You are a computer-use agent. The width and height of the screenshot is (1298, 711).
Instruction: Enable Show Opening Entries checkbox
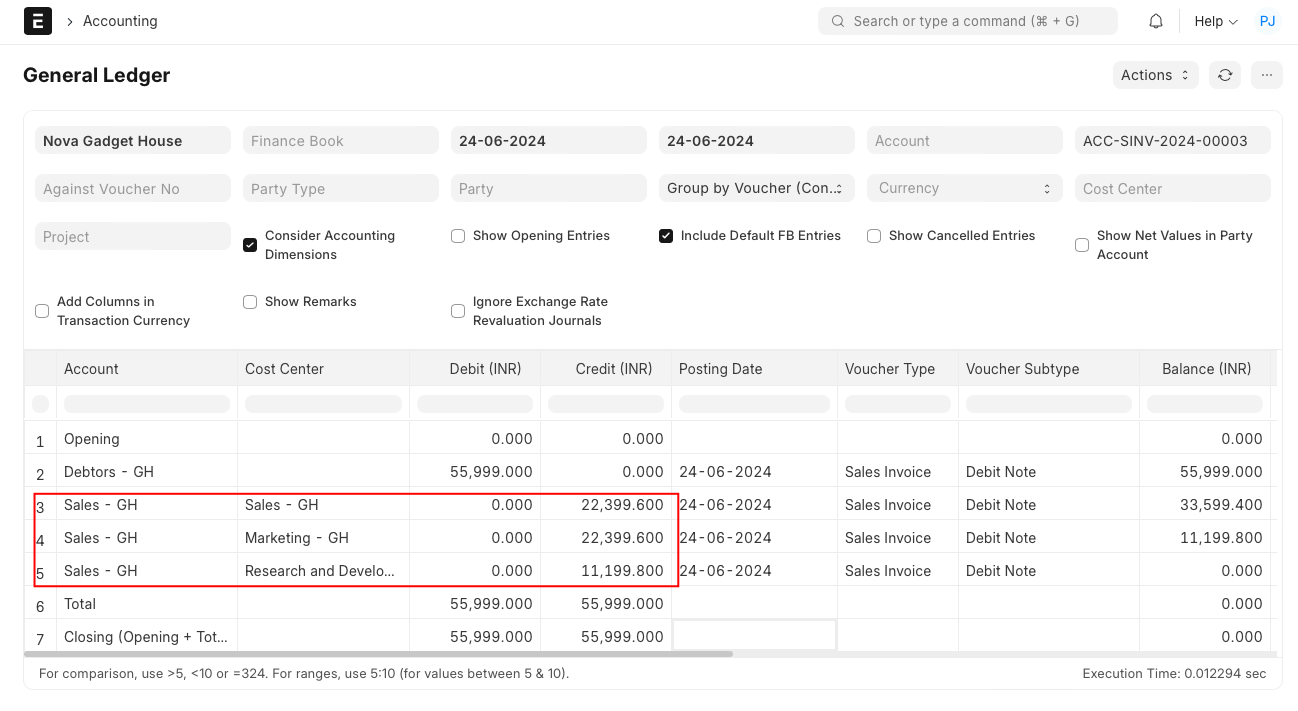pyautogui.click(x=458, y=236)
